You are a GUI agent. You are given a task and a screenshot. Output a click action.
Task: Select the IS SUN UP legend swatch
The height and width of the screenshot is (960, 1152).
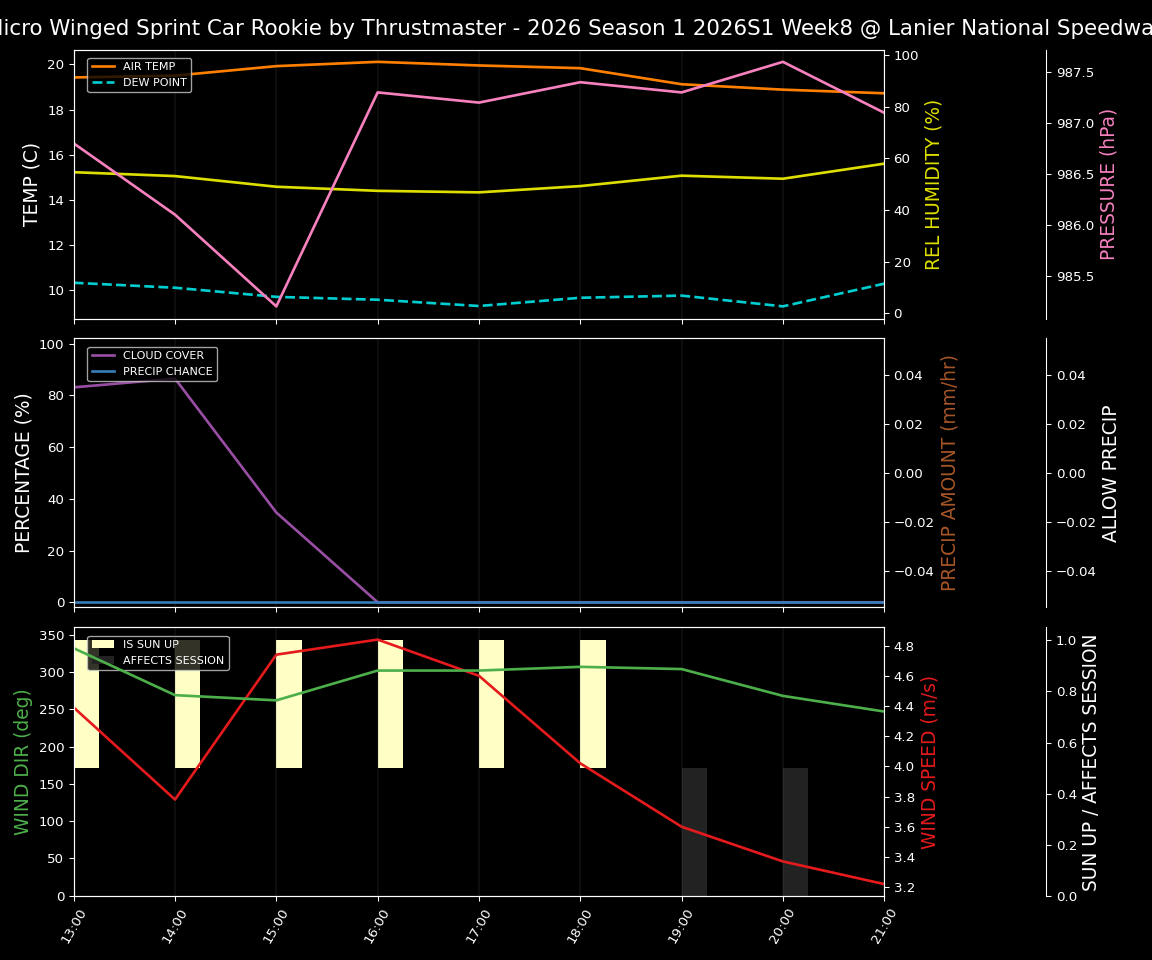pos(101,644)
